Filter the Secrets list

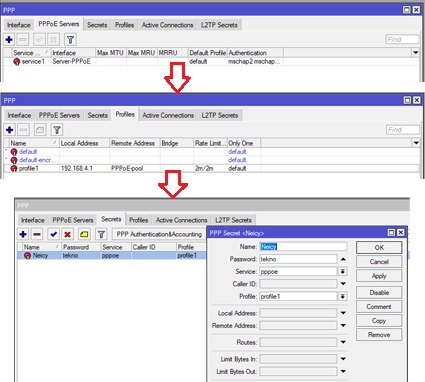[101, 234]
